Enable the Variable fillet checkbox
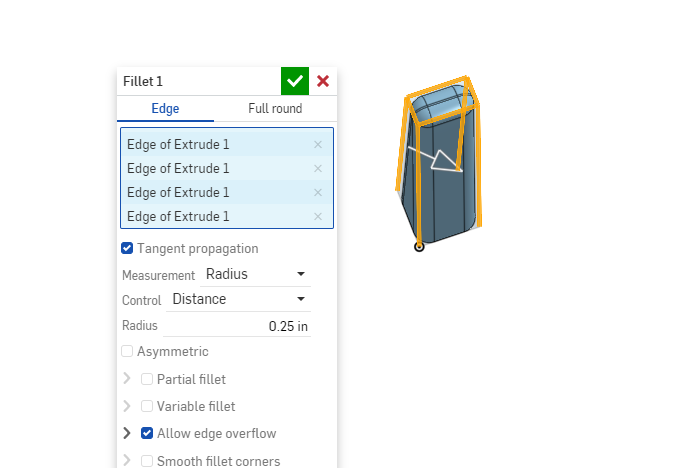This screenshot has width=700, height=468. (147, 406)
